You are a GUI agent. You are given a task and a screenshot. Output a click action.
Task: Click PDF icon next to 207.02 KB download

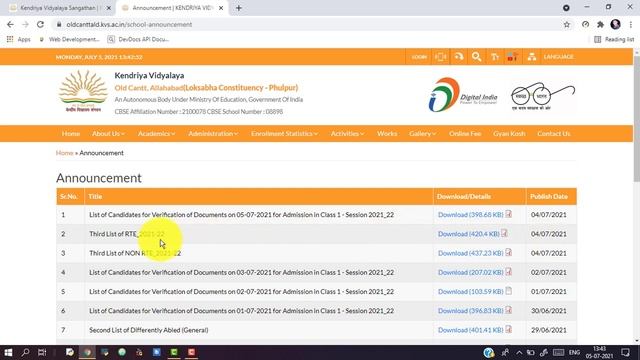tap(509, 271)
